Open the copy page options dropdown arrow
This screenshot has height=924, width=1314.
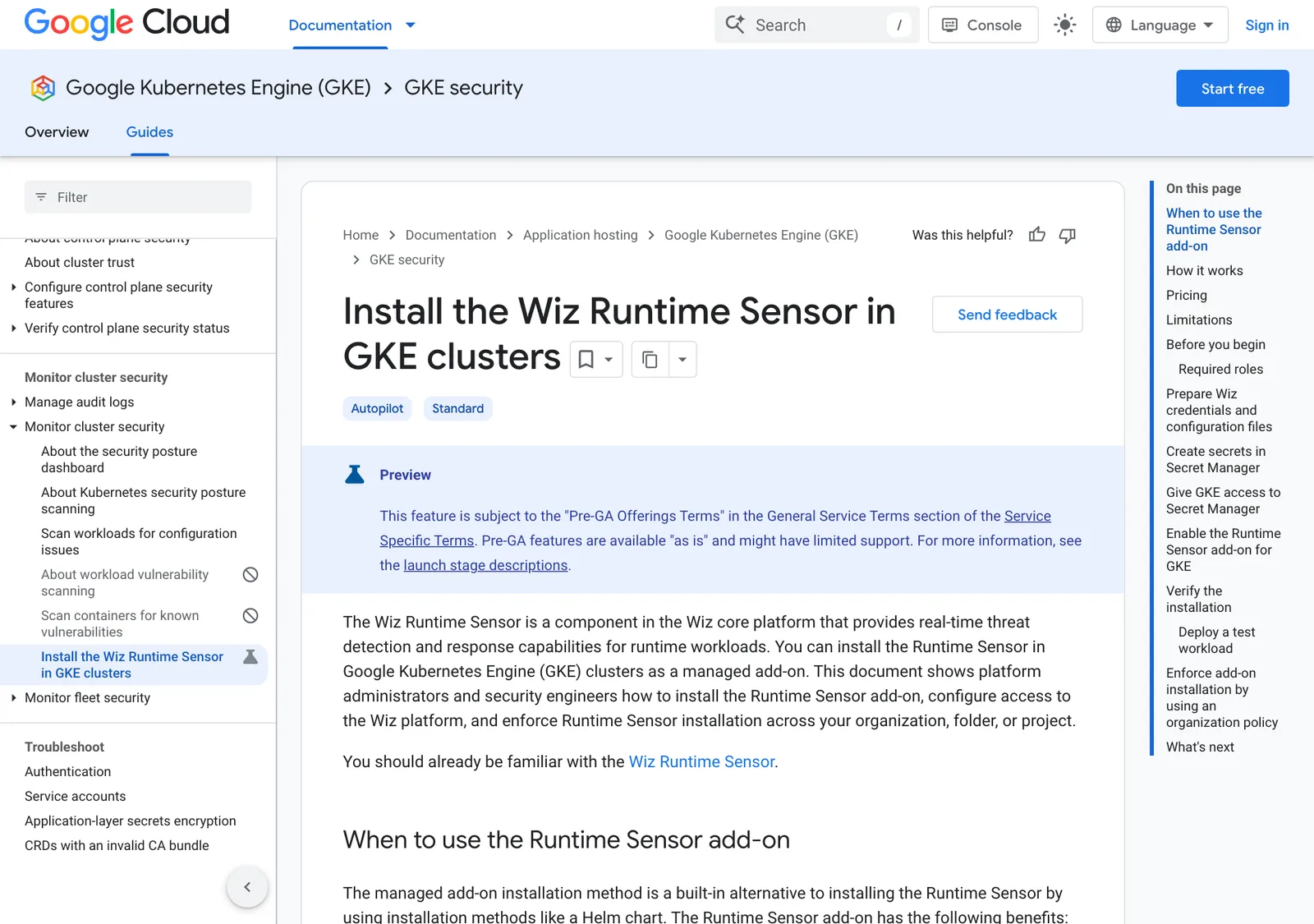(682, 360)
